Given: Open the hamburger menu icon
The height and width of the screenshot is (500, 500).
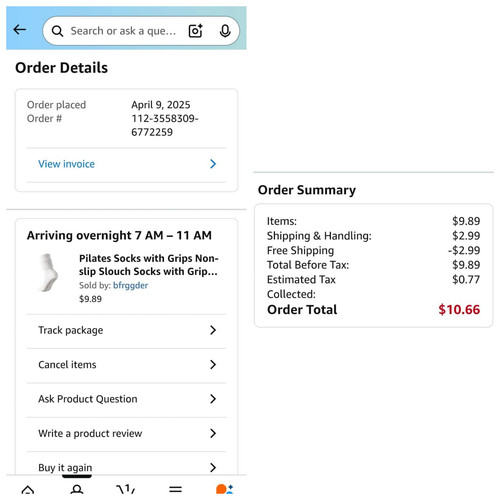Looking at the screenshot, I should coord(175,489).
